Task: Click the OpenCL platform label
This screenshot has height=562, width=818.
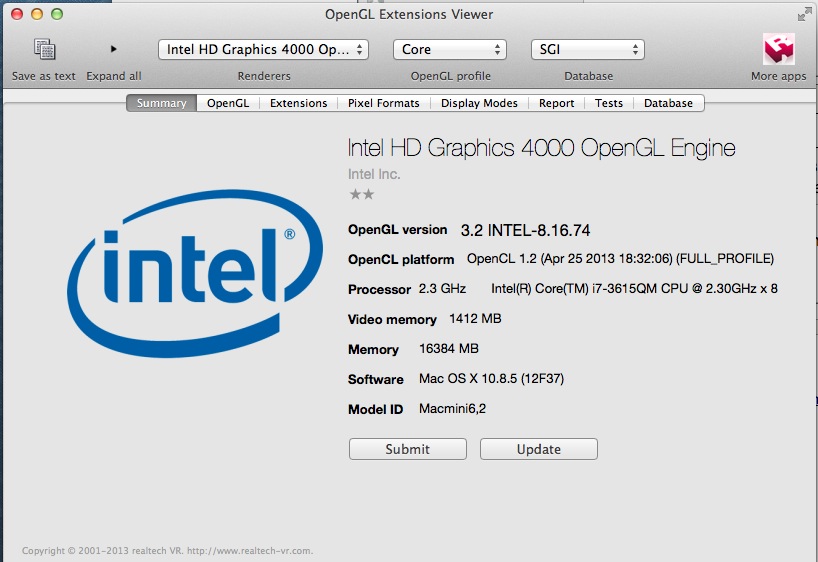Action: [401, 259]
